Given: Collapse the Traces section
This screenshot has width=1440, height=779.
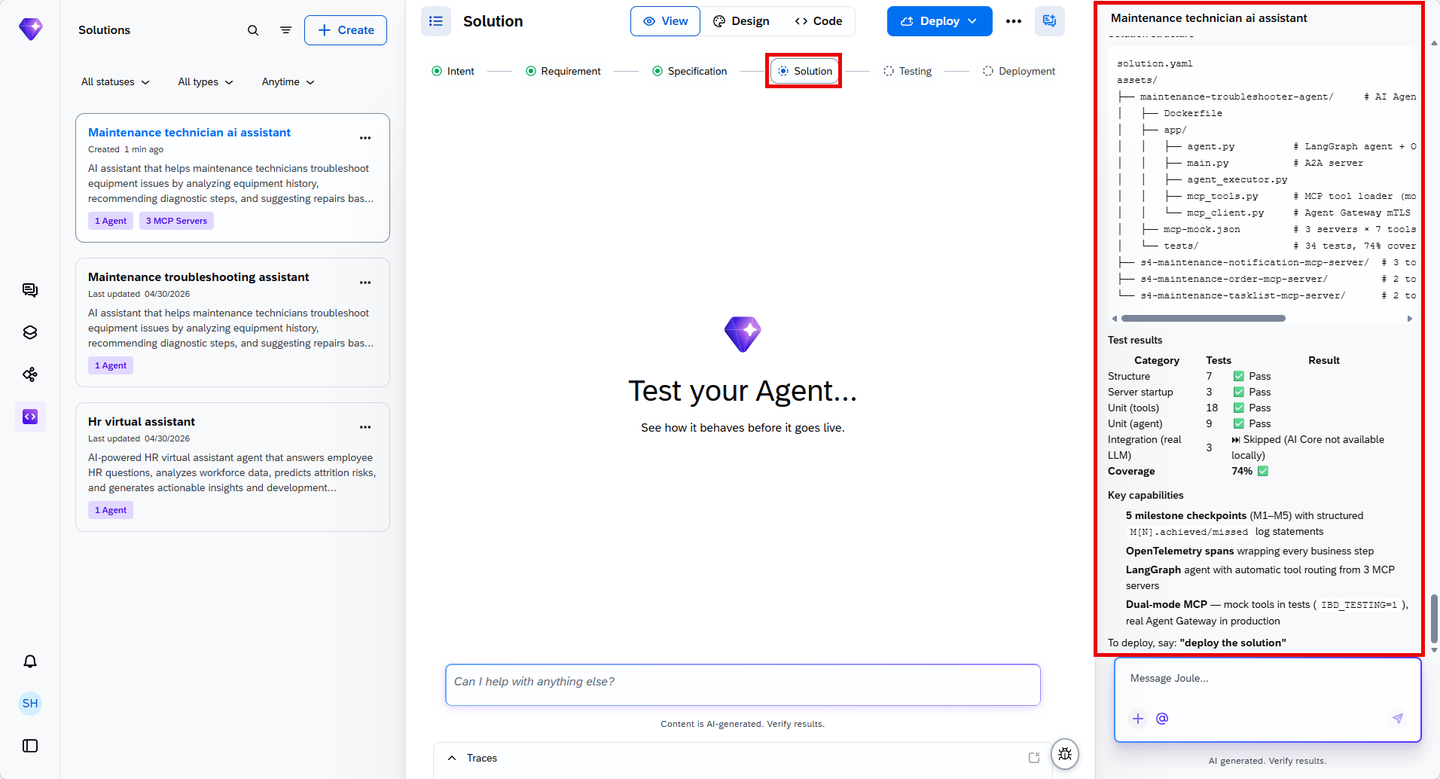Looking at the screenshot, I should pos(452,758).
